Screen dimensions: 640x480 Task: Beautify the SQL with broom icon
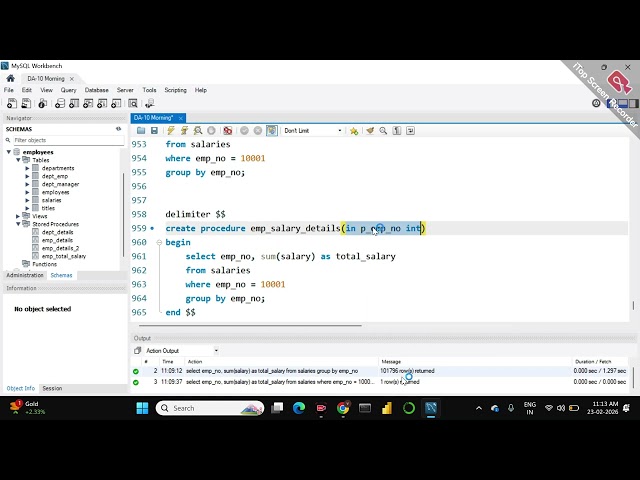tap(370, 131)
